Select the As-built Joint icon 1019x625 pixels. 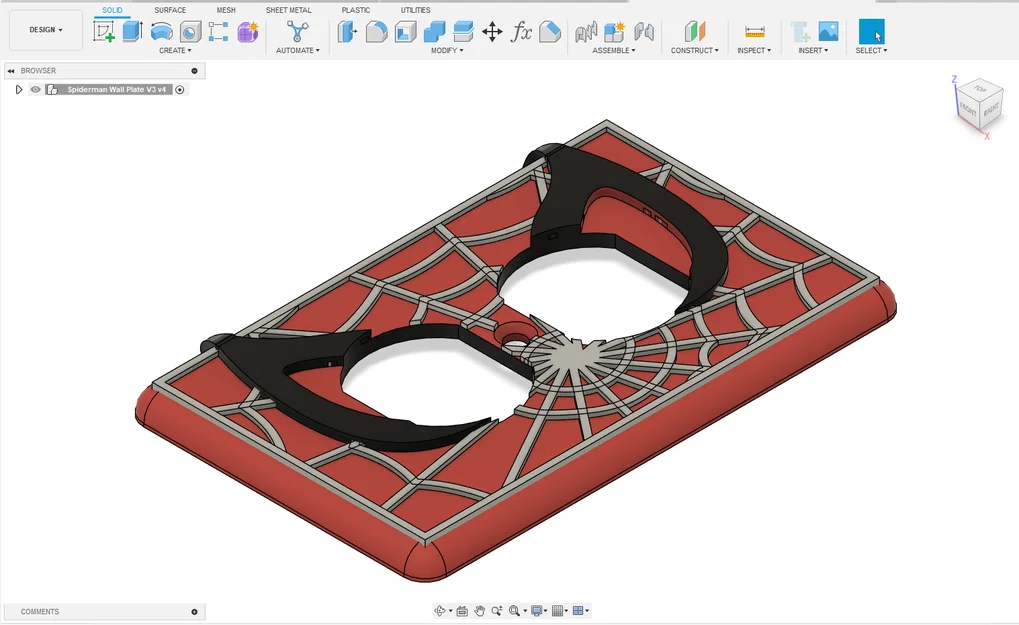click(643, 31)
